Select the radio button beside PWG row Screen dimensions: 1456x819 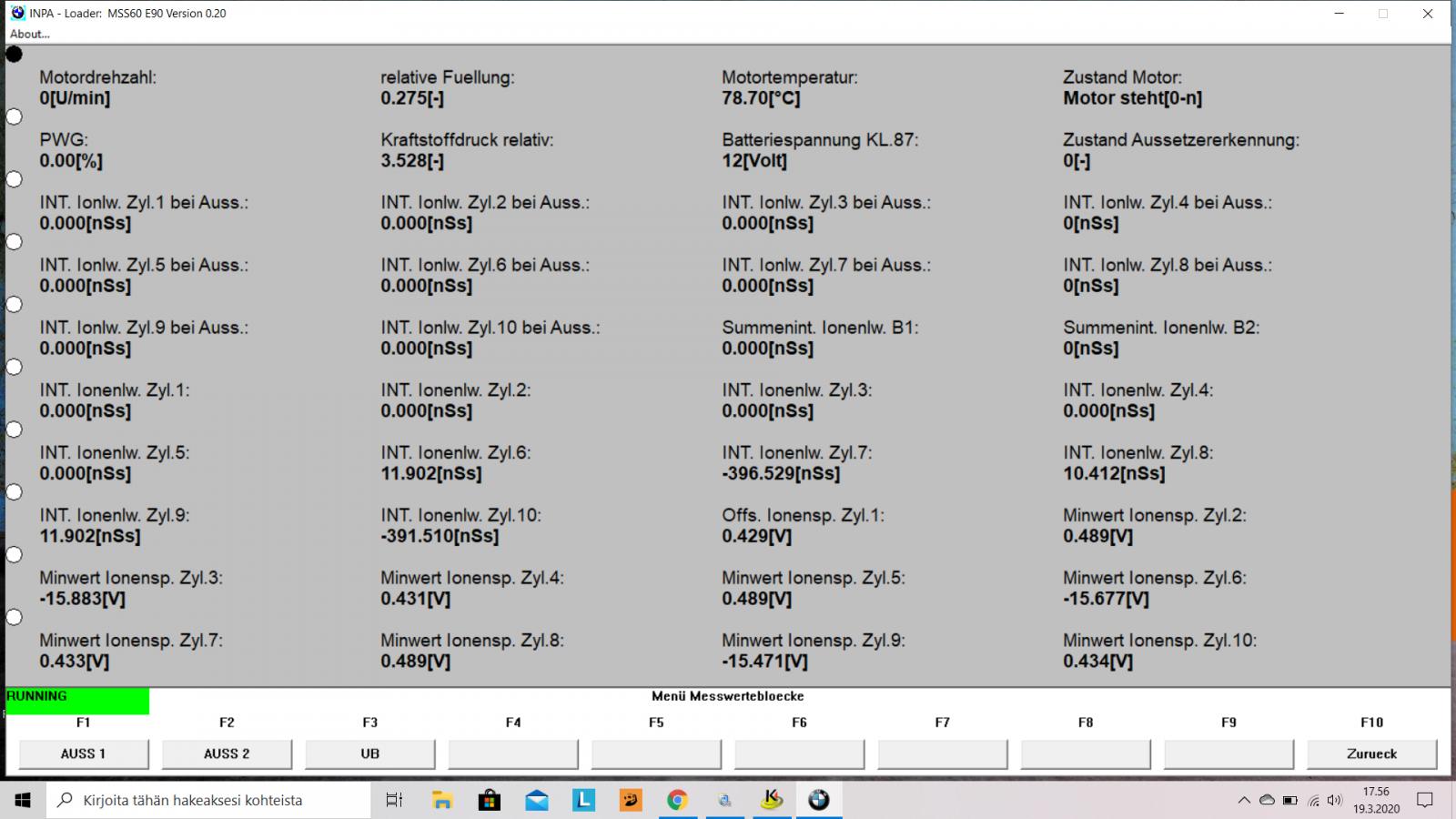15,116
